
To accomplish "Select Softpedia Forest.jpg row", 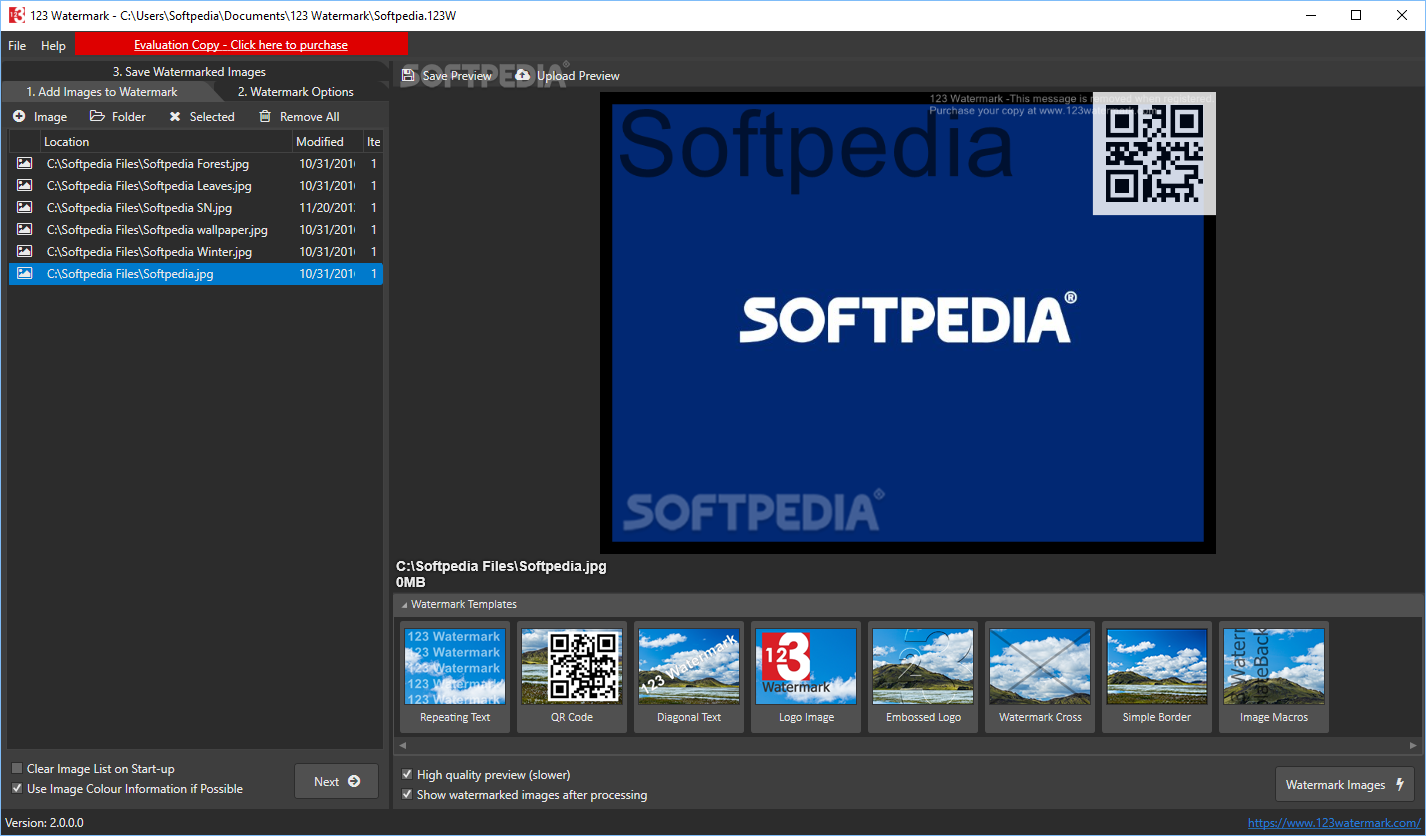I will click(196, 163).
